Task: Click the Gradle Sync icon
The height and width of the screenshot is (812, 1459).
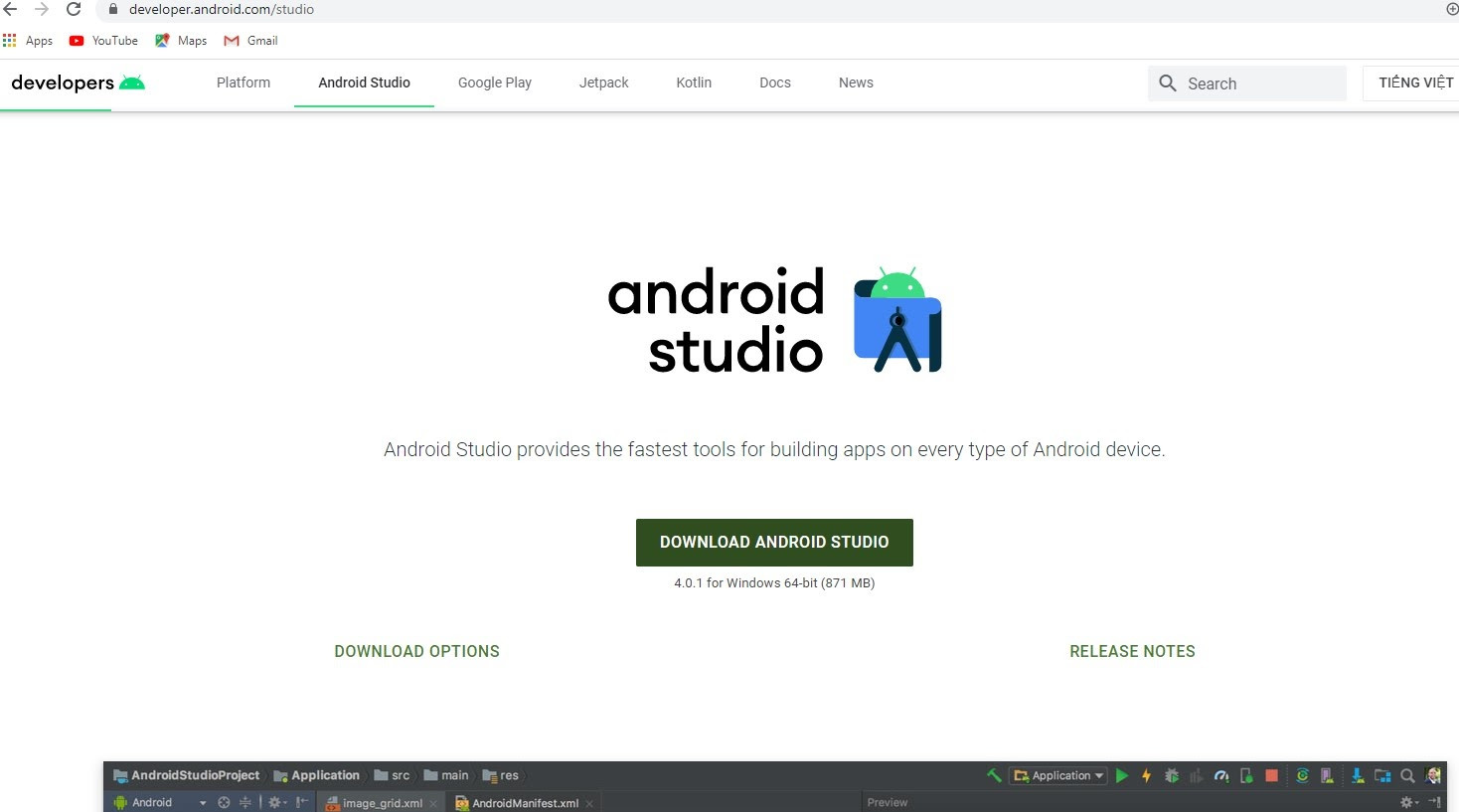Action: coord(1302,775)
